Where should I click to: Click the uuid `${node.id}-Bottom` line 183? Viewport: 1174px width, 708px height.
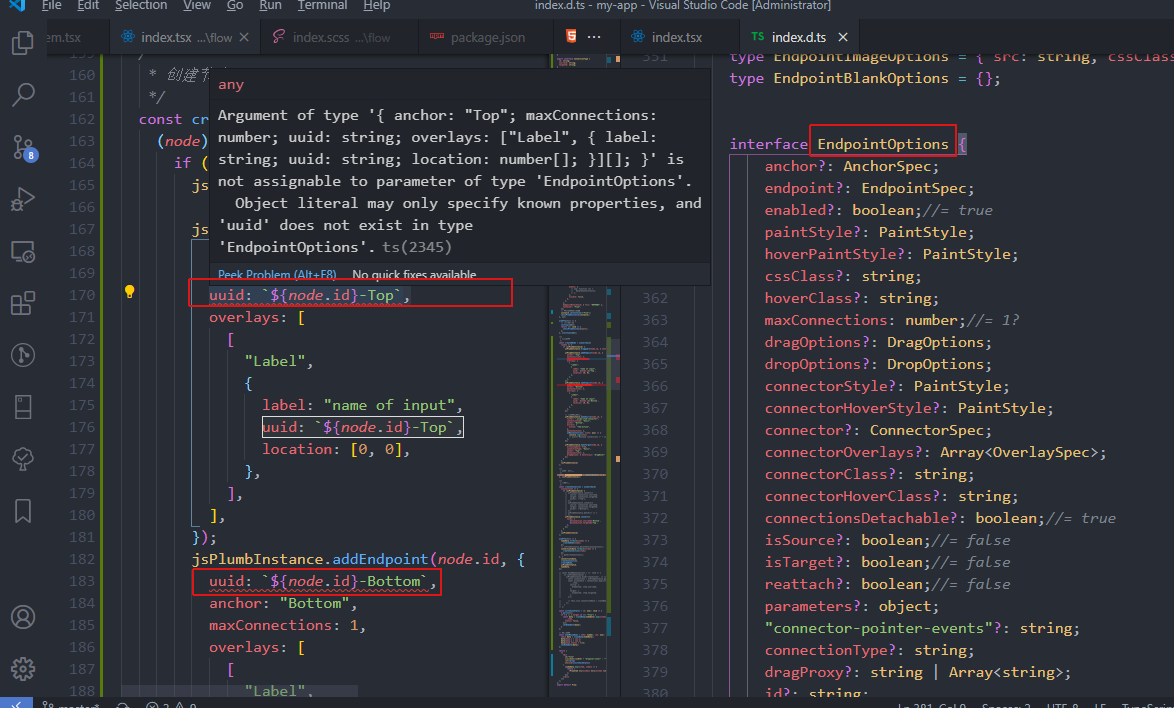pyautogui.click(x=323, y=582)
